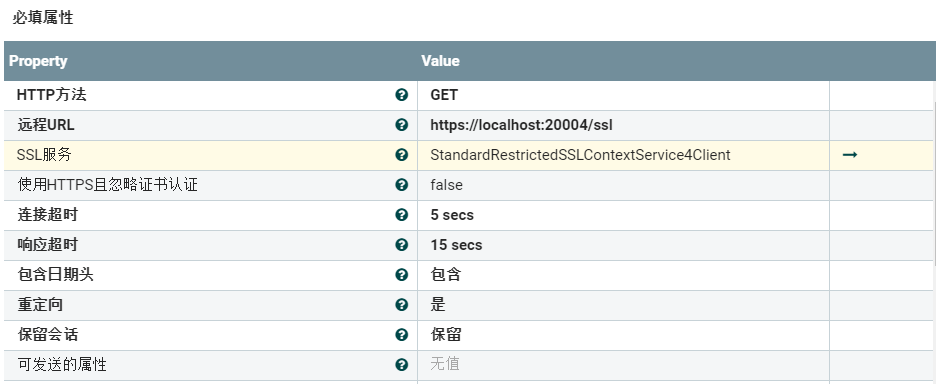This screenshot has width=936, height=384.
Task: Click the question mark for SSL服务
Action: [402, 155]
